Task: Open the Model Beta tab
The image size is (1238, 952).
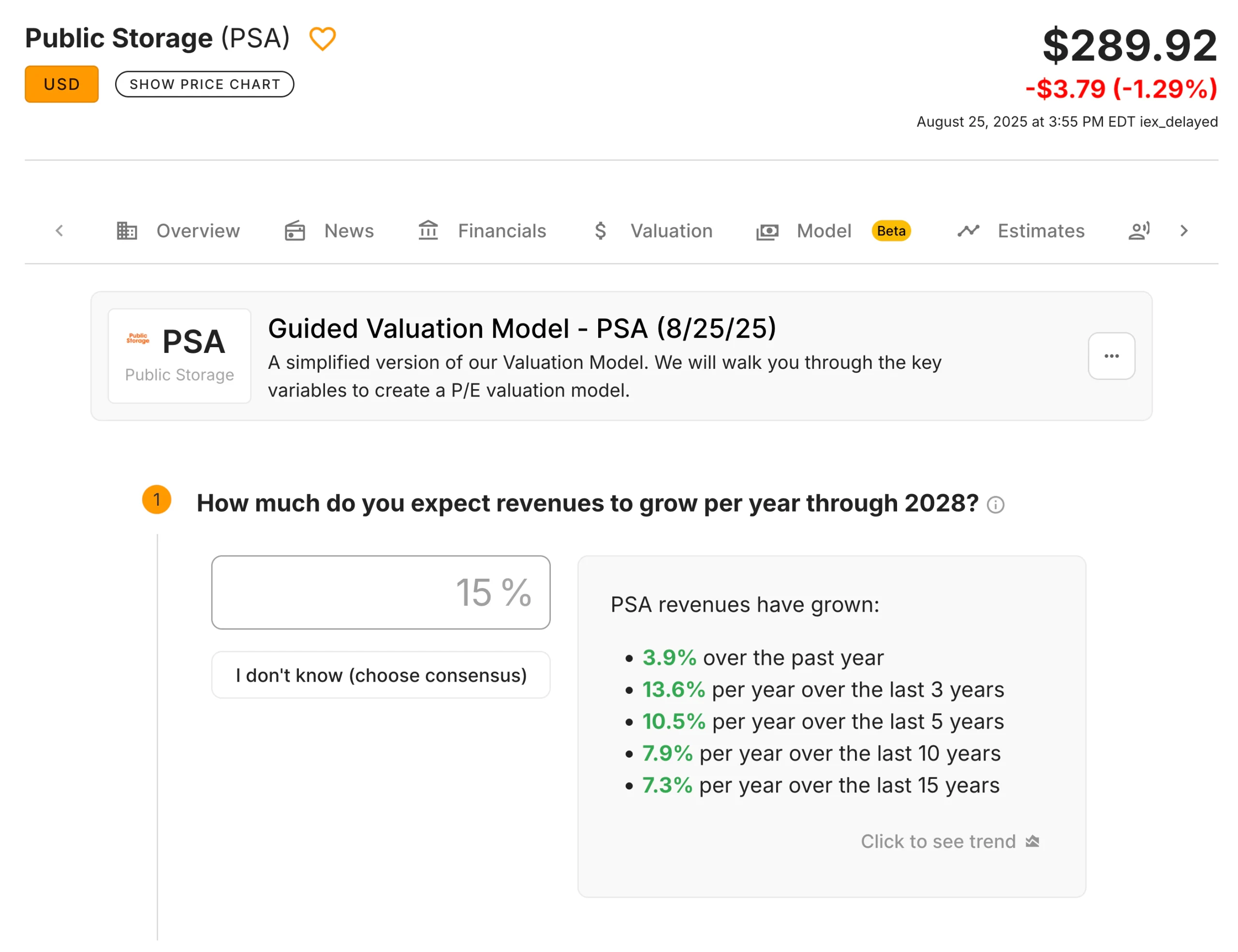Action: [x=824, y=231]
